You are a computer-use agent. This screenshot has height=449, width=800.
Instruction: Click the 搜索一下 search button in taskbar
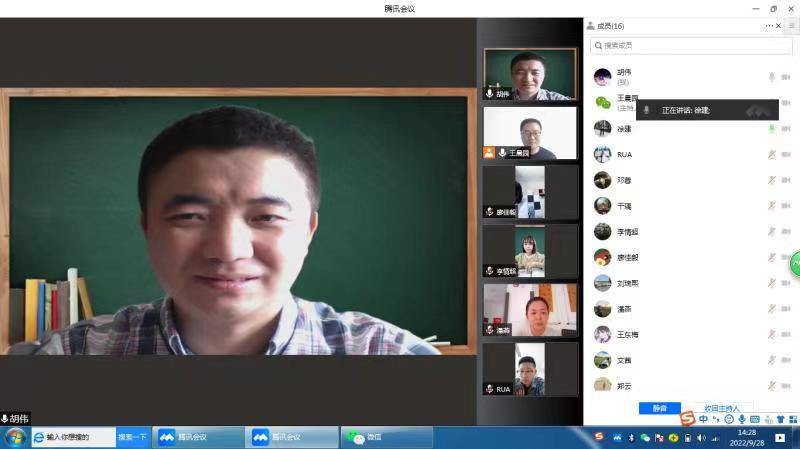click(133, 437)
